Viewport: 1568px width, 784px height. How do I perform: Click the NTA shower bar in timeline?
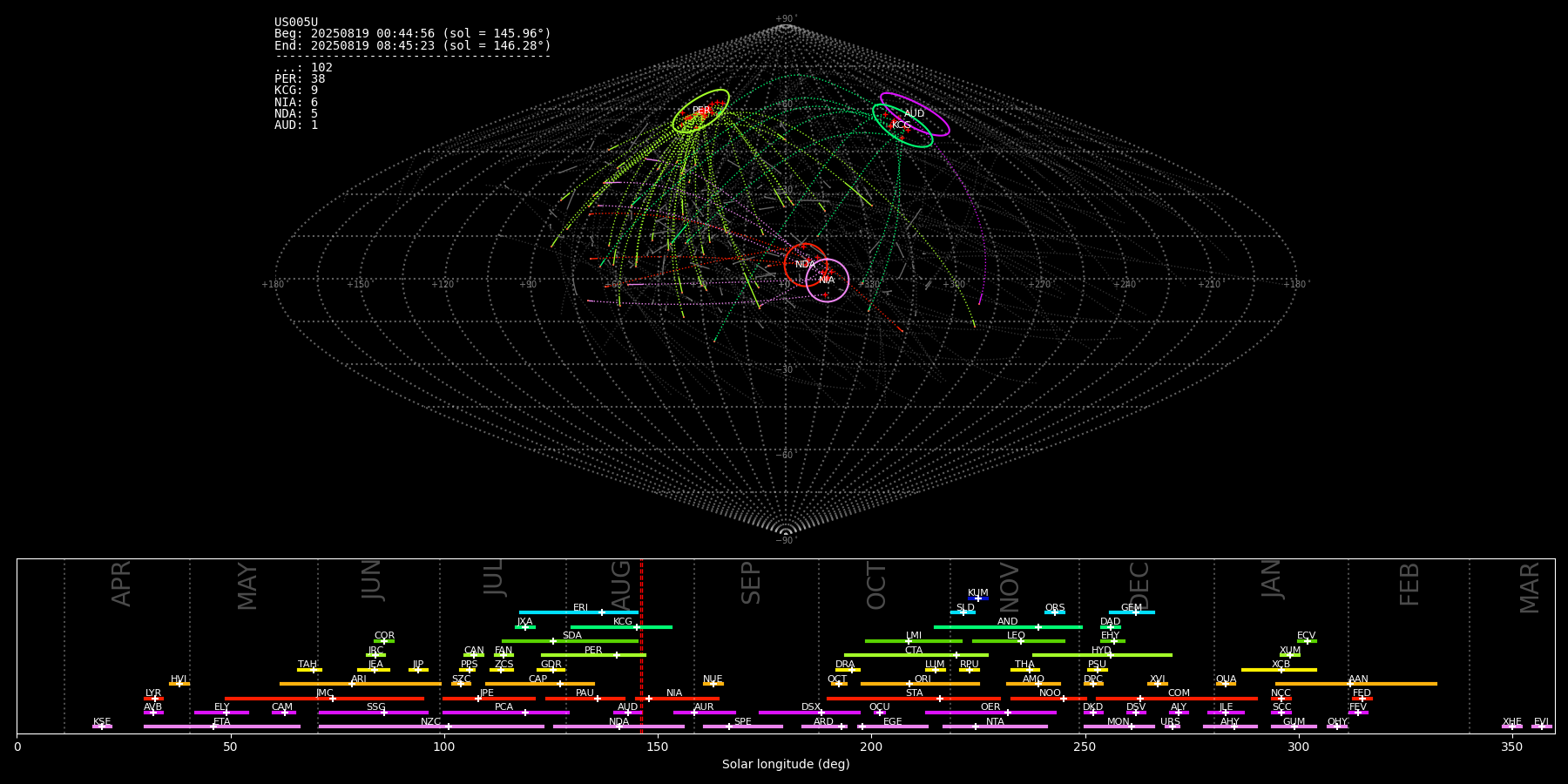coord(995,727)
